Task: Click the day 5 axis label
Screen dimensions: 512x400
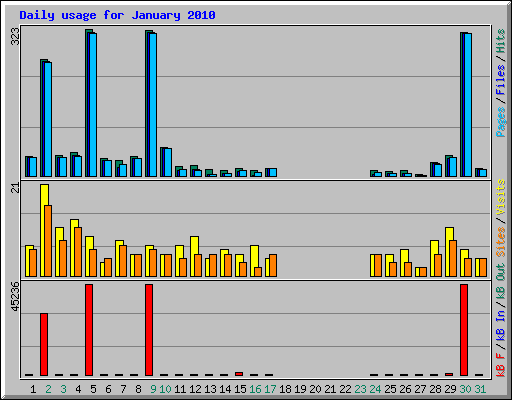Action: click(x=93, y=389)
